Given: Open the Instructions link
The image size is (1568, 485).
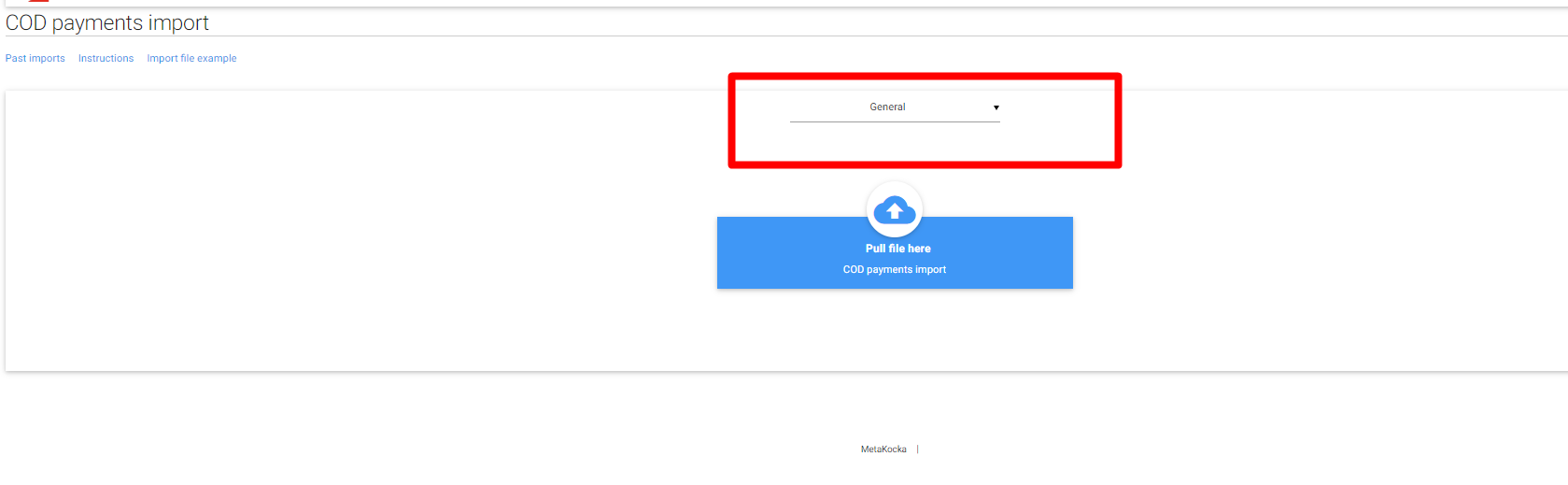Looking at the screenshot, I should tap(106, 58).
